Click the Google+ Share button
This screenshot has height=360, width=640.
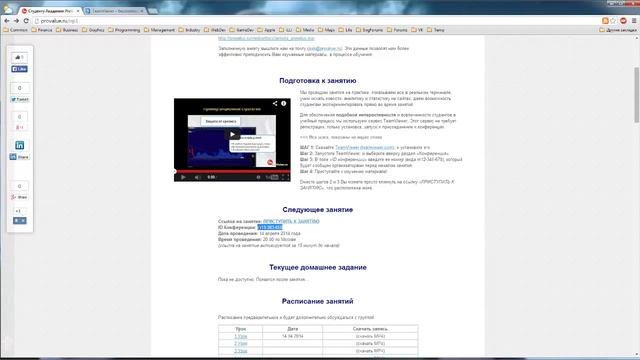tap(19, 197)
